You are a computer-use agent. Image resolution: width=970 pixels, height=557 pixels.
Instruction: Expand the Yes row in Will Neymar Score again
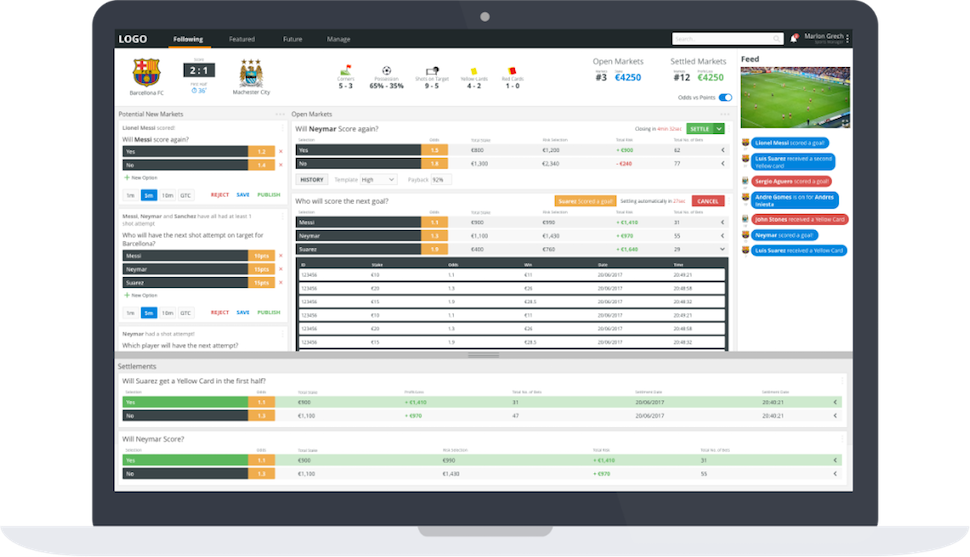723,150
